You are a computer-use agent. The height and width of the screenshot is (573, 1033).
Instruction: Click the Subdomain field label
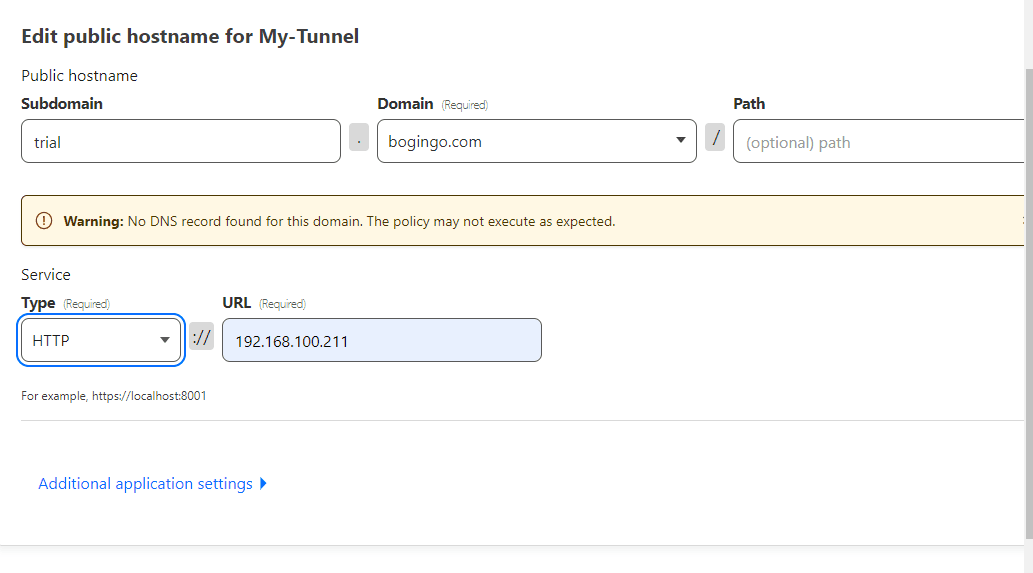tap(62, 103)
